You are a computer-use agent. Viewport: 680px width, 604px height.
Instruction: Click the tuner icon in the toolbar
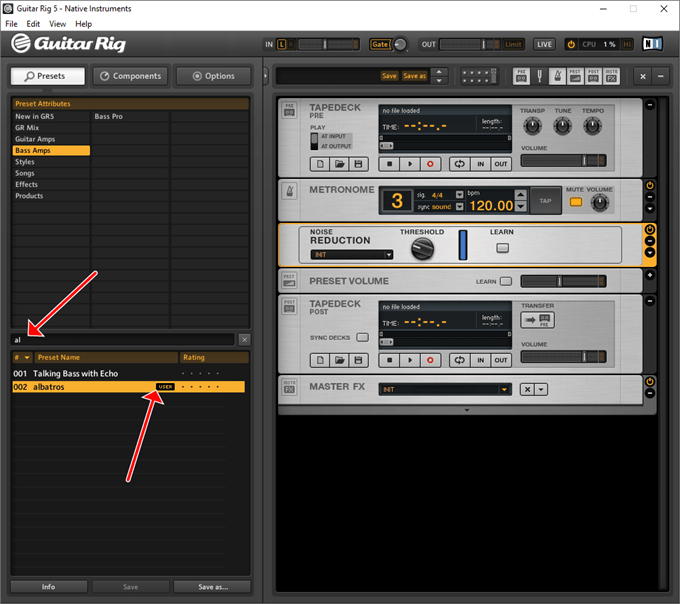(x=539, y=76)
